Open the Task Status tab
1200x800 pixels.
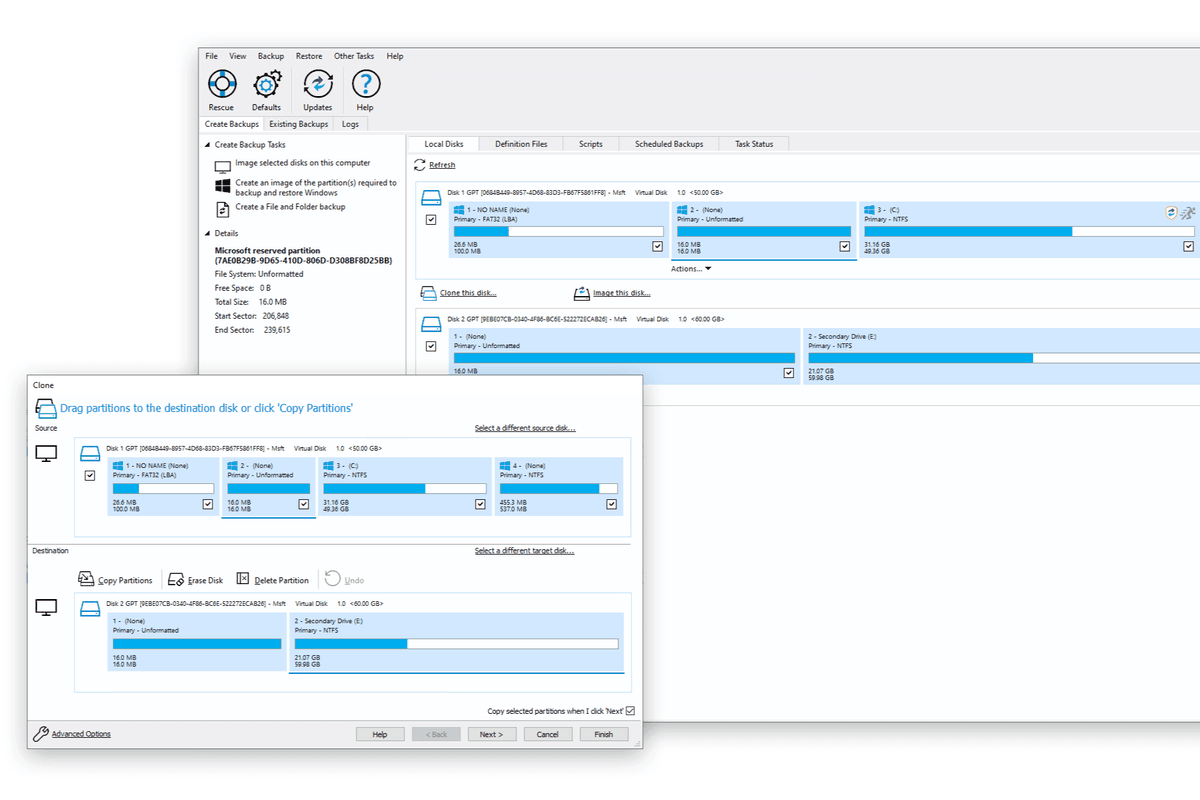pos(754,144)
